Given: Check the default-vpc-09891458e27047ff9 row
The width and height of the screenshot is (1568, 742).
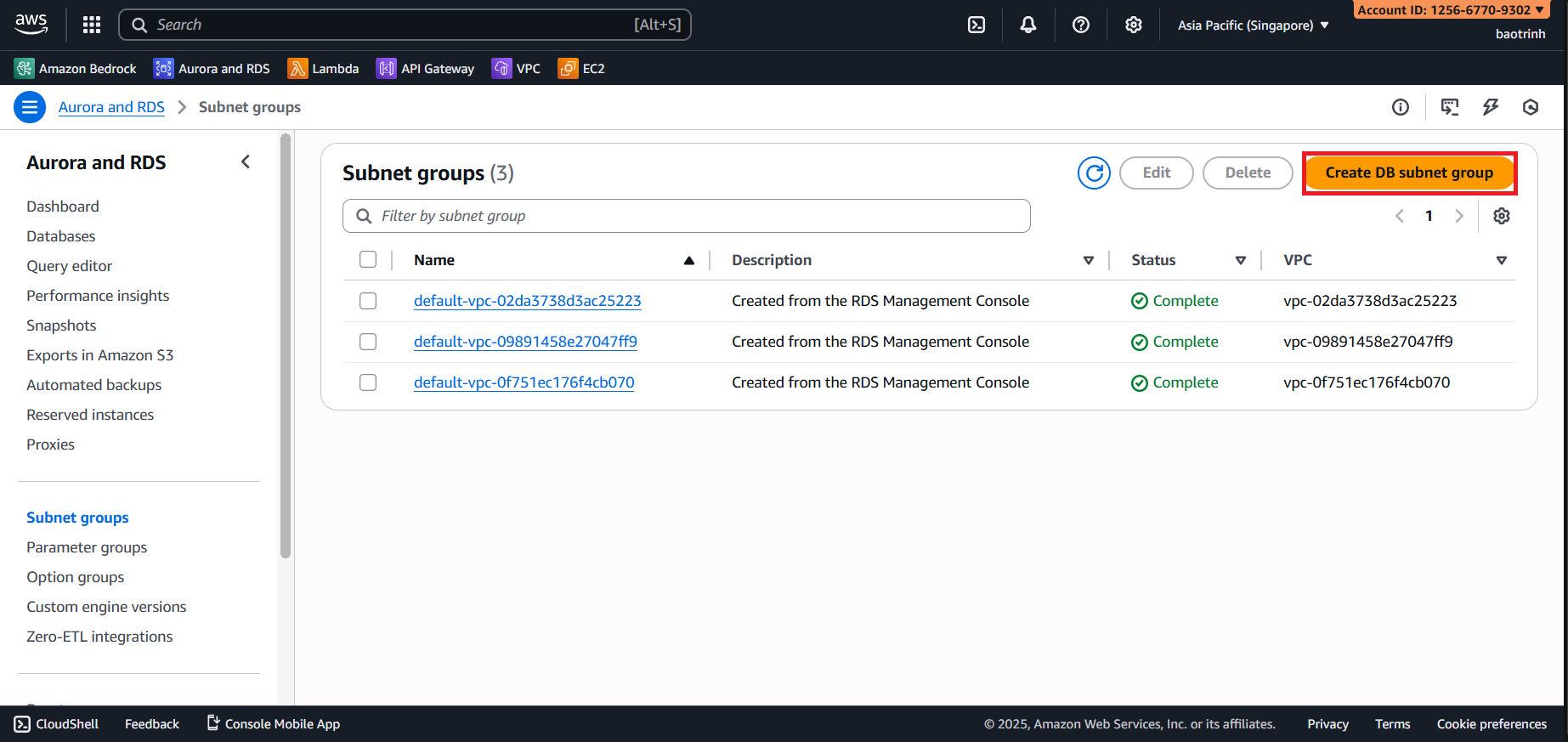Looking at the screenshot, I should 368,342.
